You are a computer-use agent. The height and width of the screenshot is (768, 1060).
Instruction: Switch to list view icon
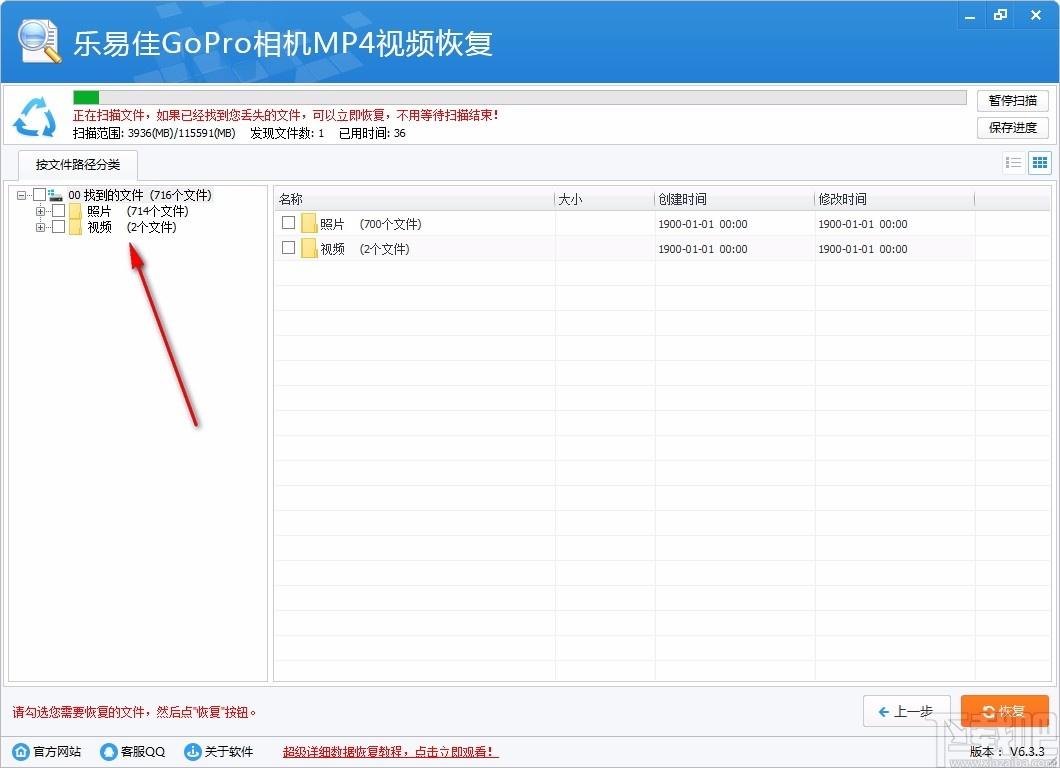[1013, 163]
